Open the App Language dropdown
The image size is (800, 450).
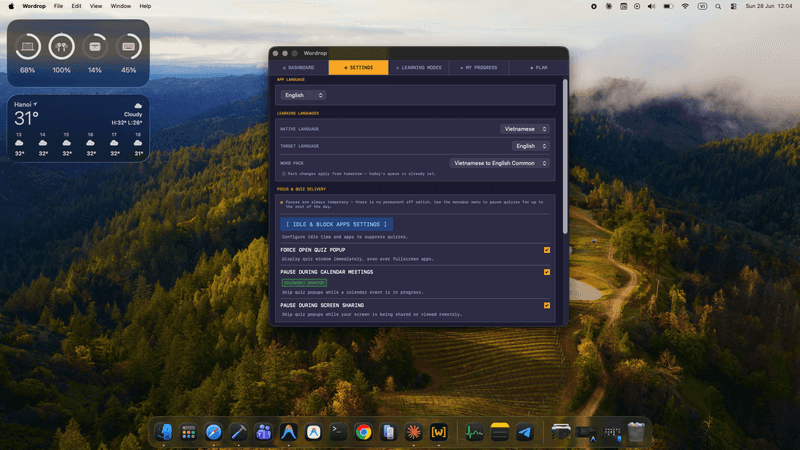[x=303, y=95]
